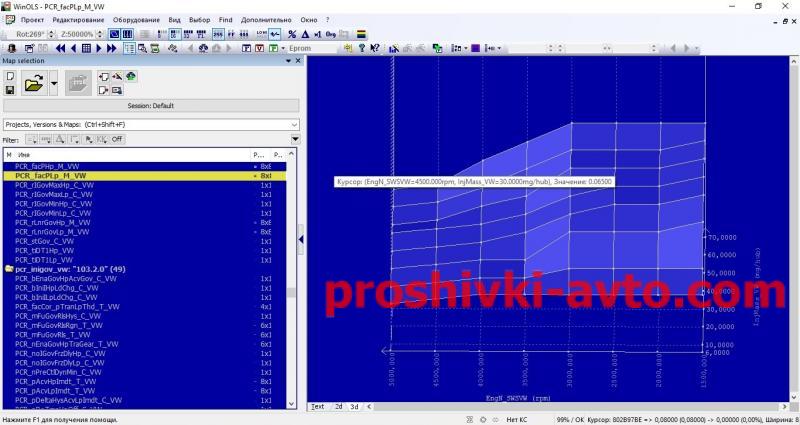Close the Map selection panel
This screenshot has width=800, height=425.
298,61
